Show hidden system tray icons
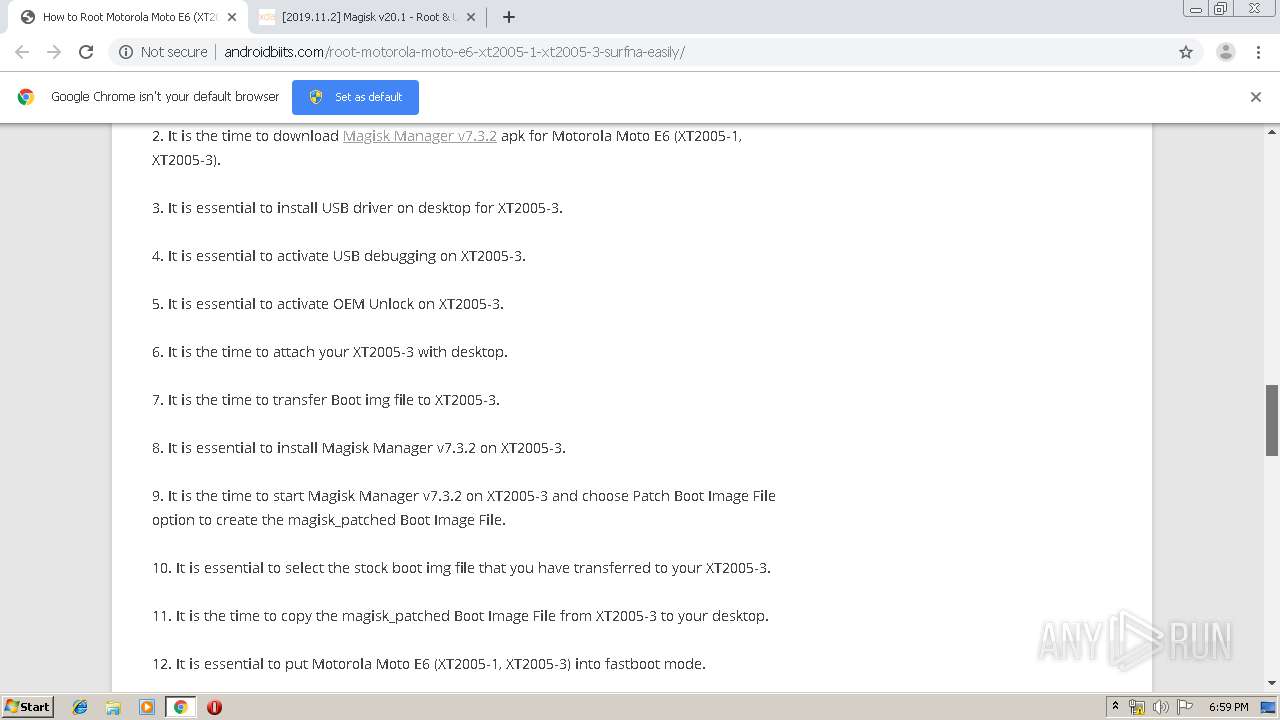This screenshot has width=1280, height=720. pyautogui.click(x=1115, y=706)
